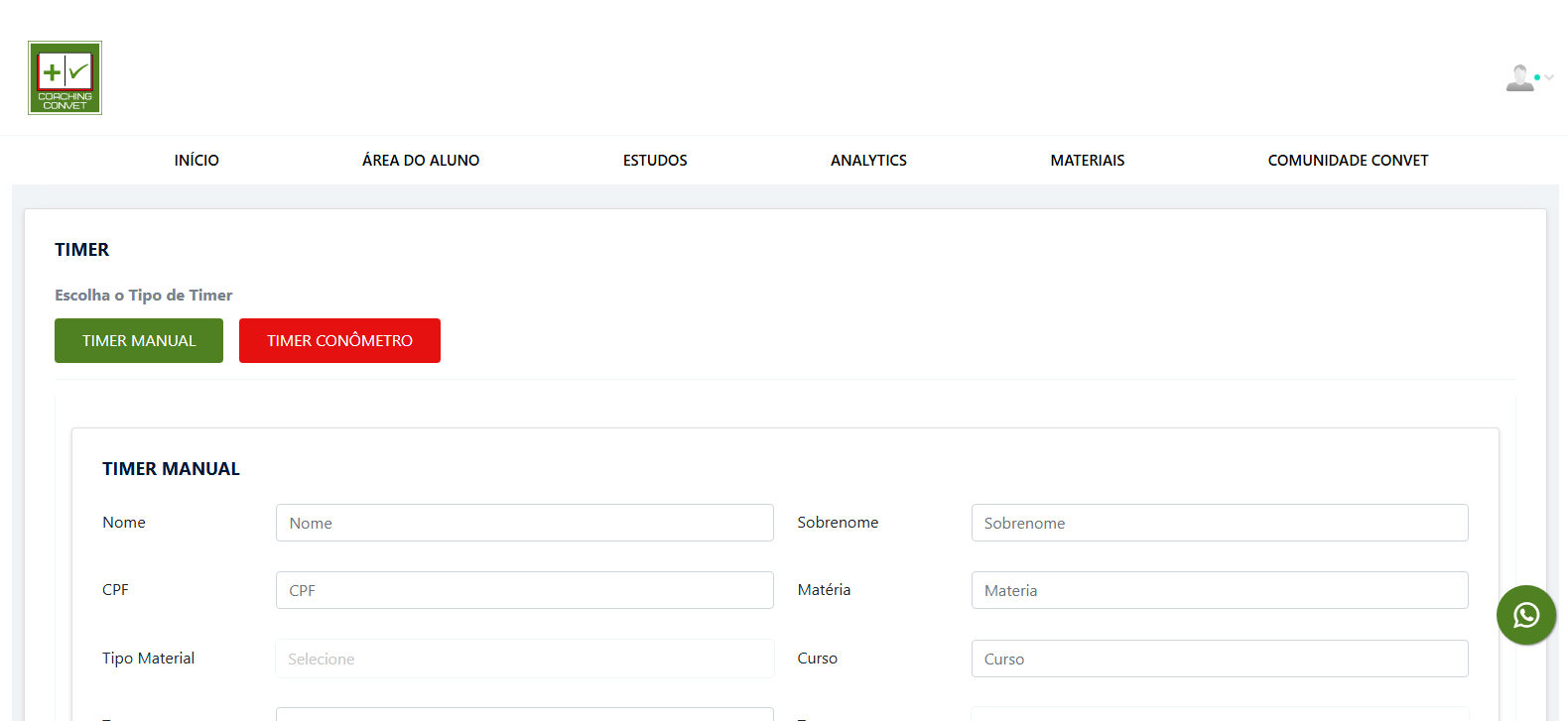The image size is (1568, 721).
Task: Focus the Matéria text field
Action: tap(1219, 590)
